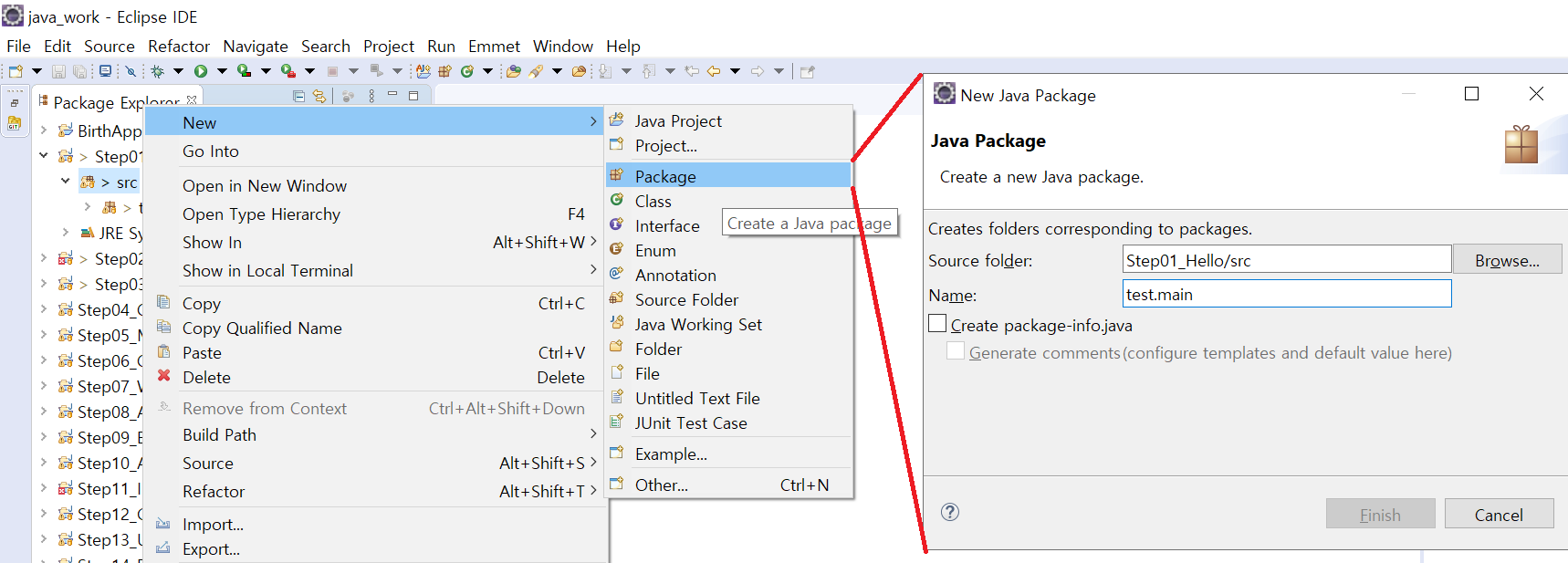The image size is (1568, 563).
Task: Collapse the Step01 project node
Action: (x=44, y=156)
